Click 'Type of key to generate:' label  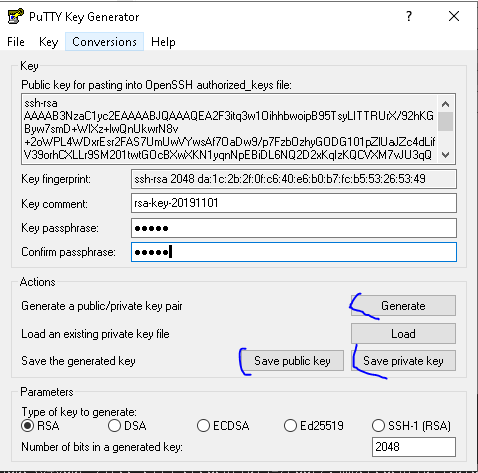click(x=79, y=412)
